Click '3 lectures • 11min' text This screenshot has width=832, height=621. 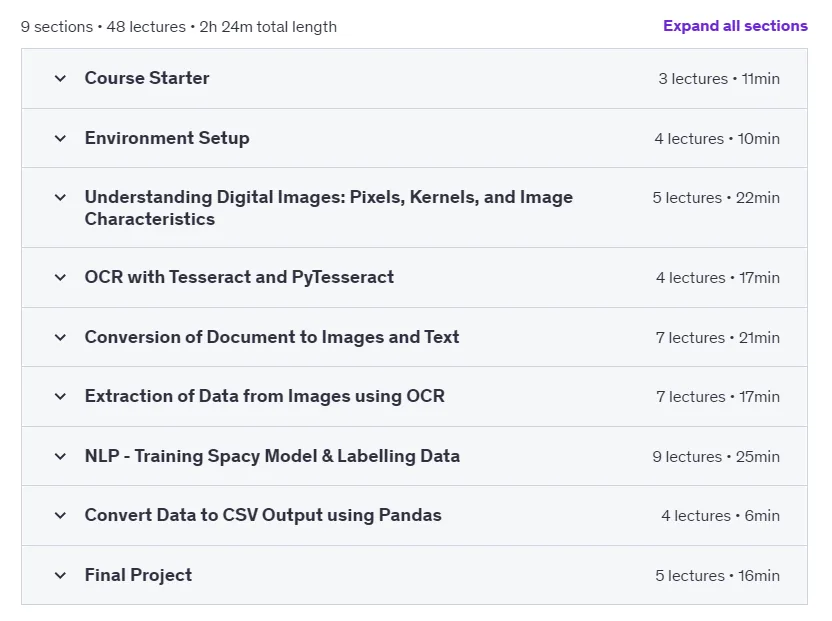[719, 79]
